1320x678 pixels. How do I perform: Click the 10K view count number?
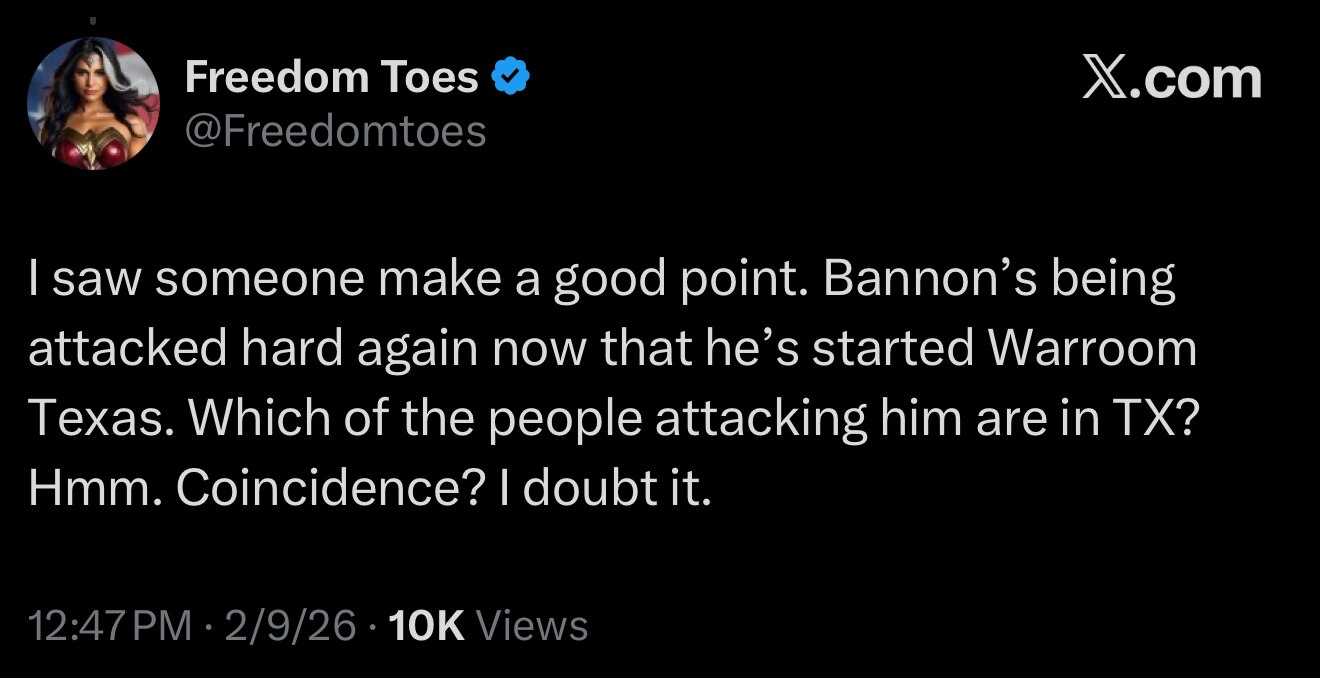[425, 626]
